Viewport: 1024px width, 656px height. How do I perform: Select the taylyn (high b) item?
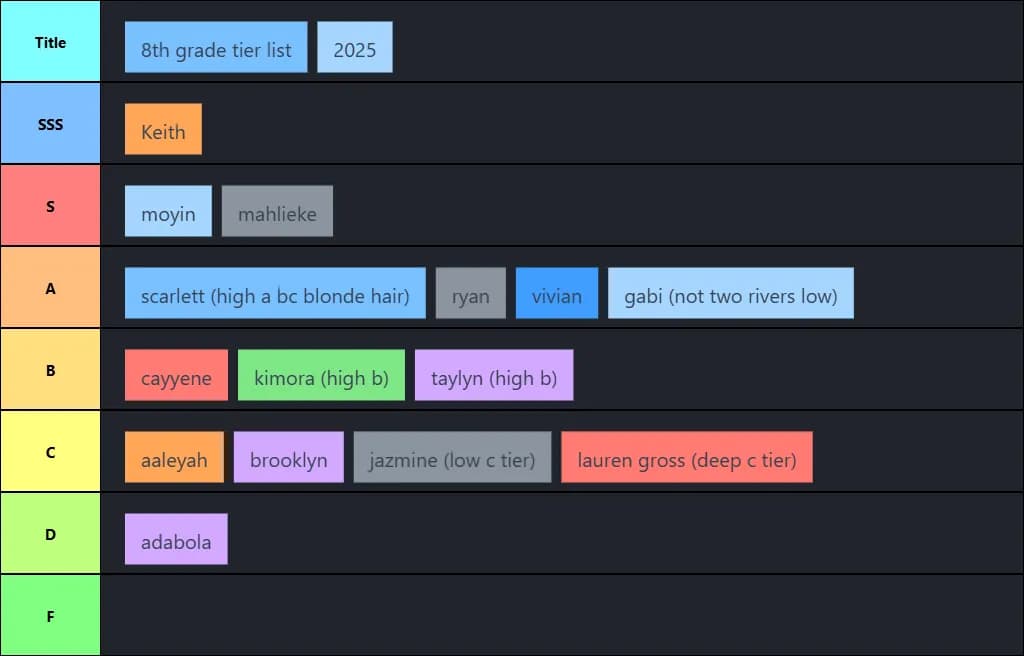point(493,376)
